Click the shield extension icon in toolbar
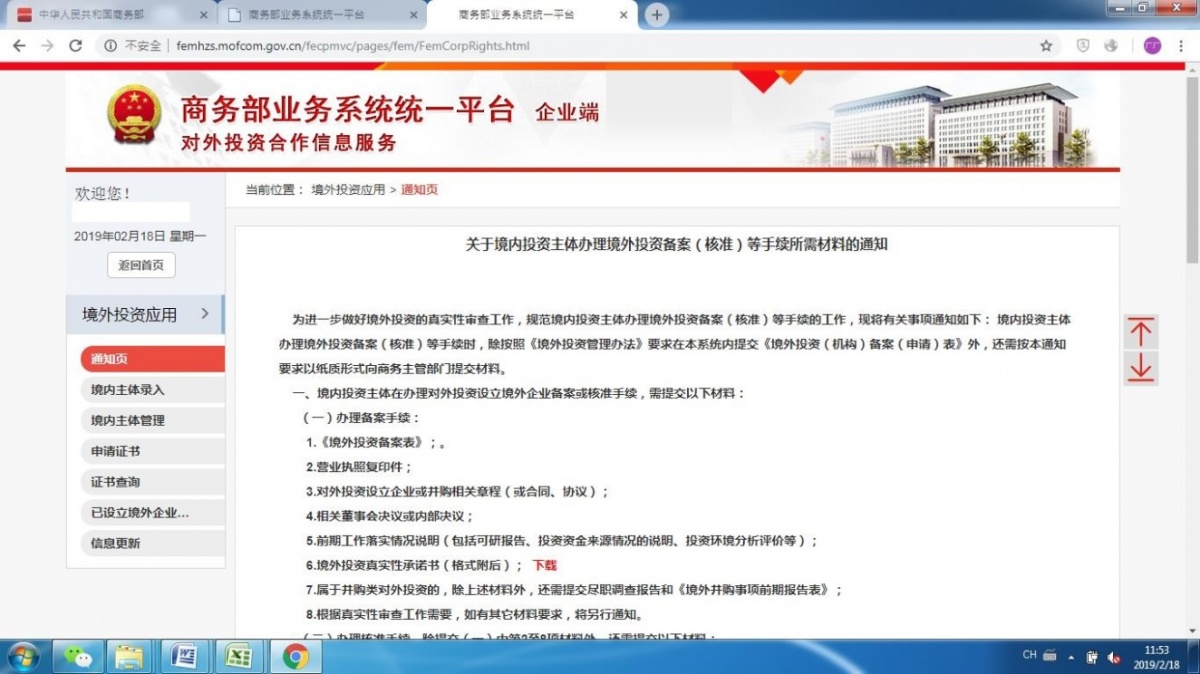Screen dimensions: 1200x674 click(x=1082, y=46)
